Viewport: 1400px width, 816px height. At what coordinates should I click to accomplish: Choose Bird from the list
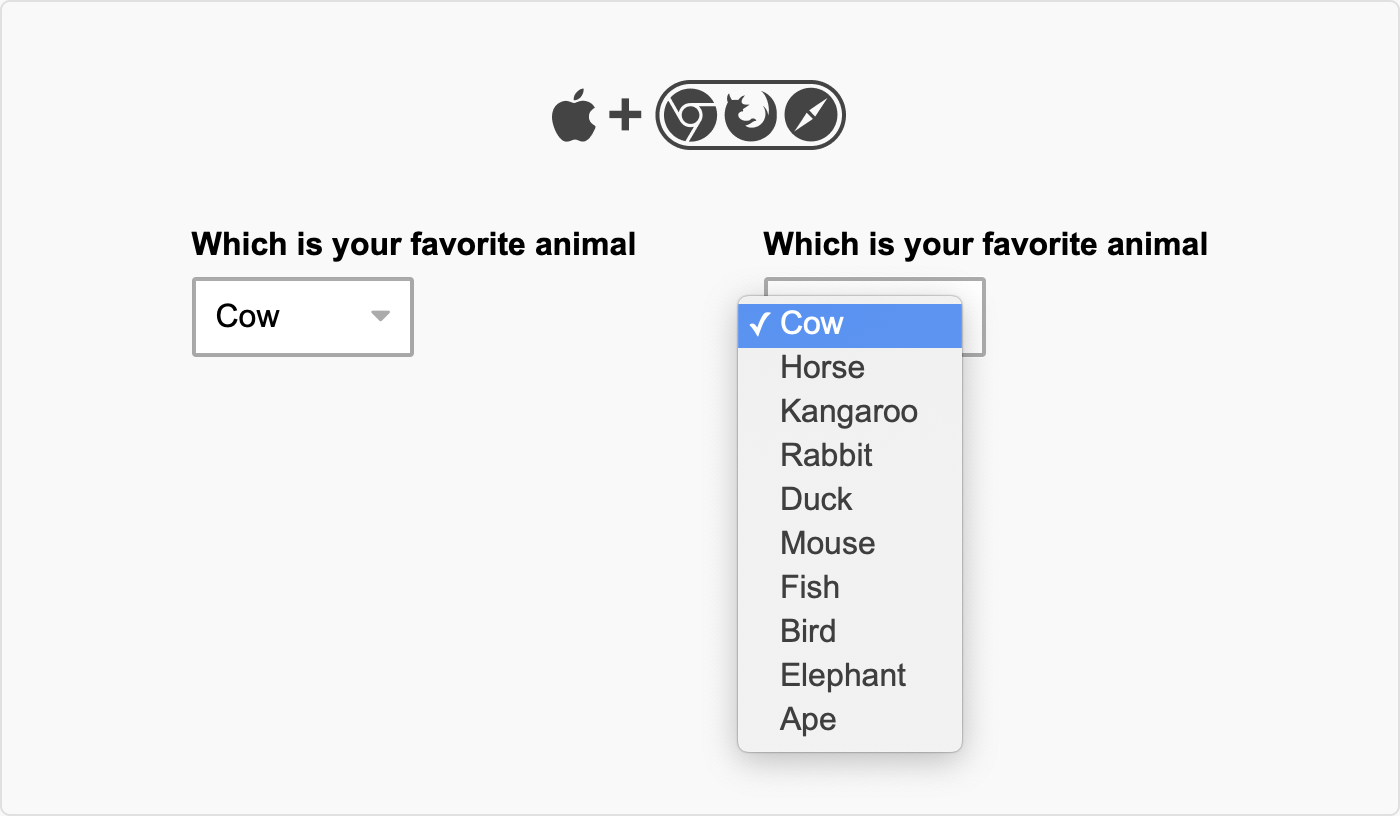tap(850, 631)
